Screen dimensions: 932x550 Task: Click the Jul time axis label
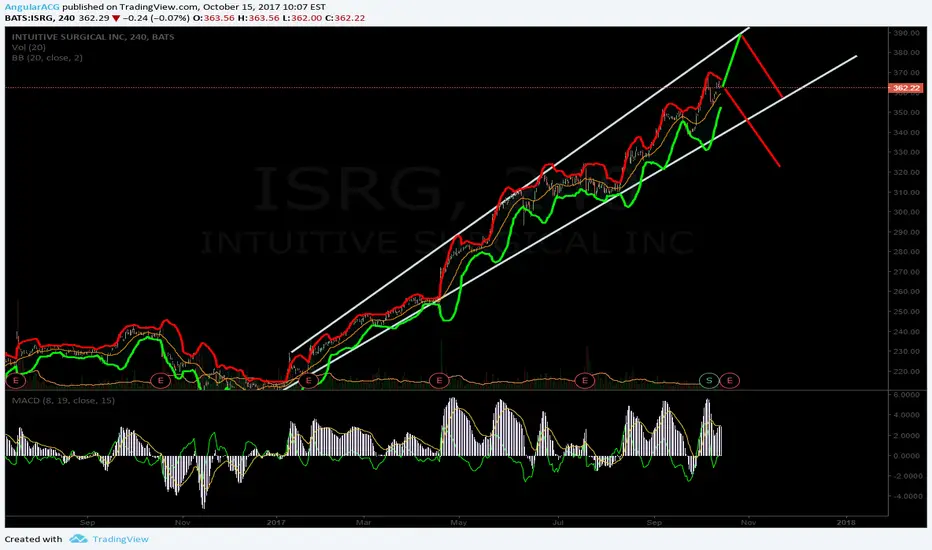(x=558, y=523)
